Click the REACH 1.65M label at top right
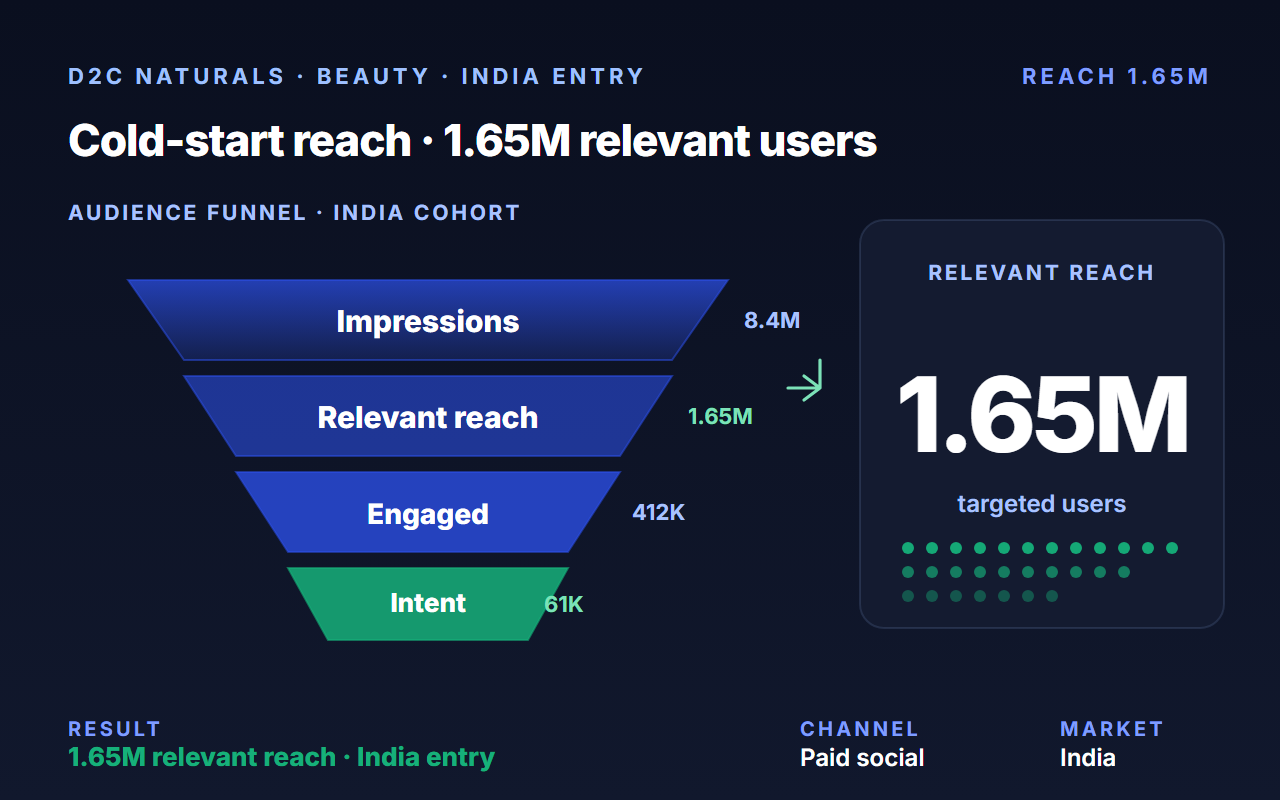Screen dimensions: 1280x800 [x=1116, y=76]
